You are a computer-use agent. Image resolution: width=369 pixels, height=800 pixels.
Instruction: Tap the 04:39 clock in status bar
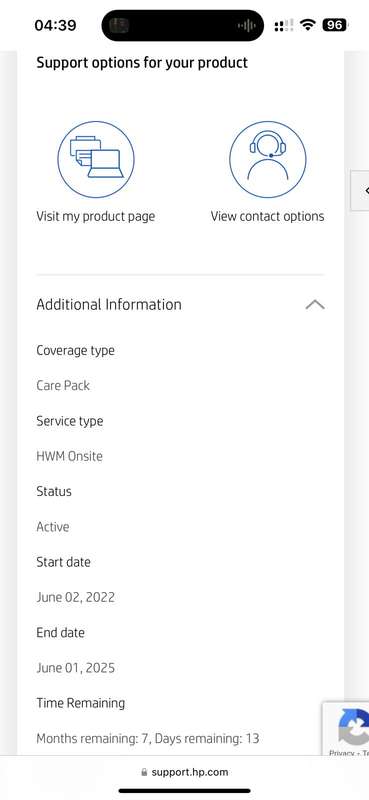[56, 25]
